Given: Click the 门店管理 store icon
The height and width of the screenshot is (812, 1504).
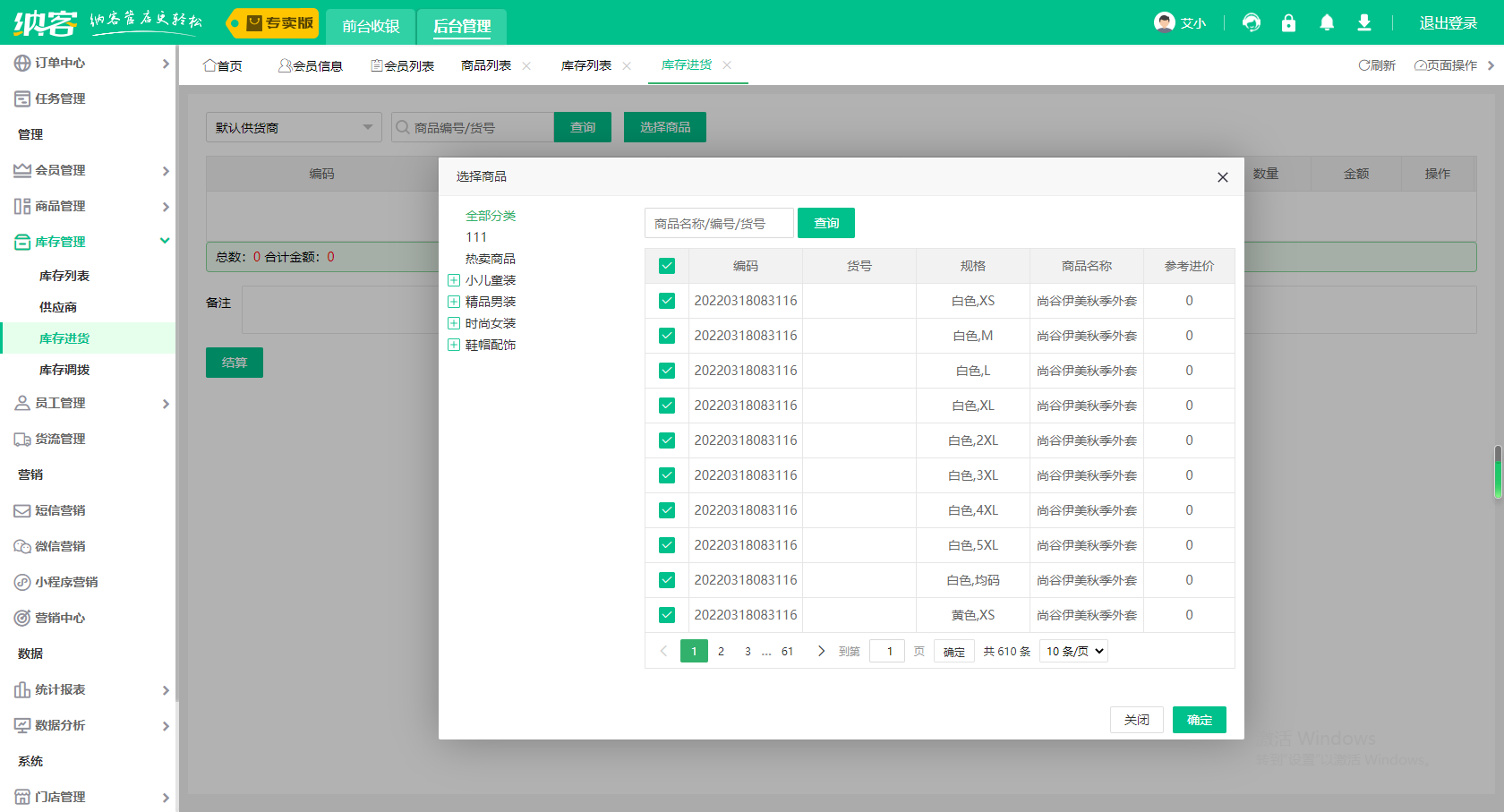Looking at the screenshot, I should 22,797.
